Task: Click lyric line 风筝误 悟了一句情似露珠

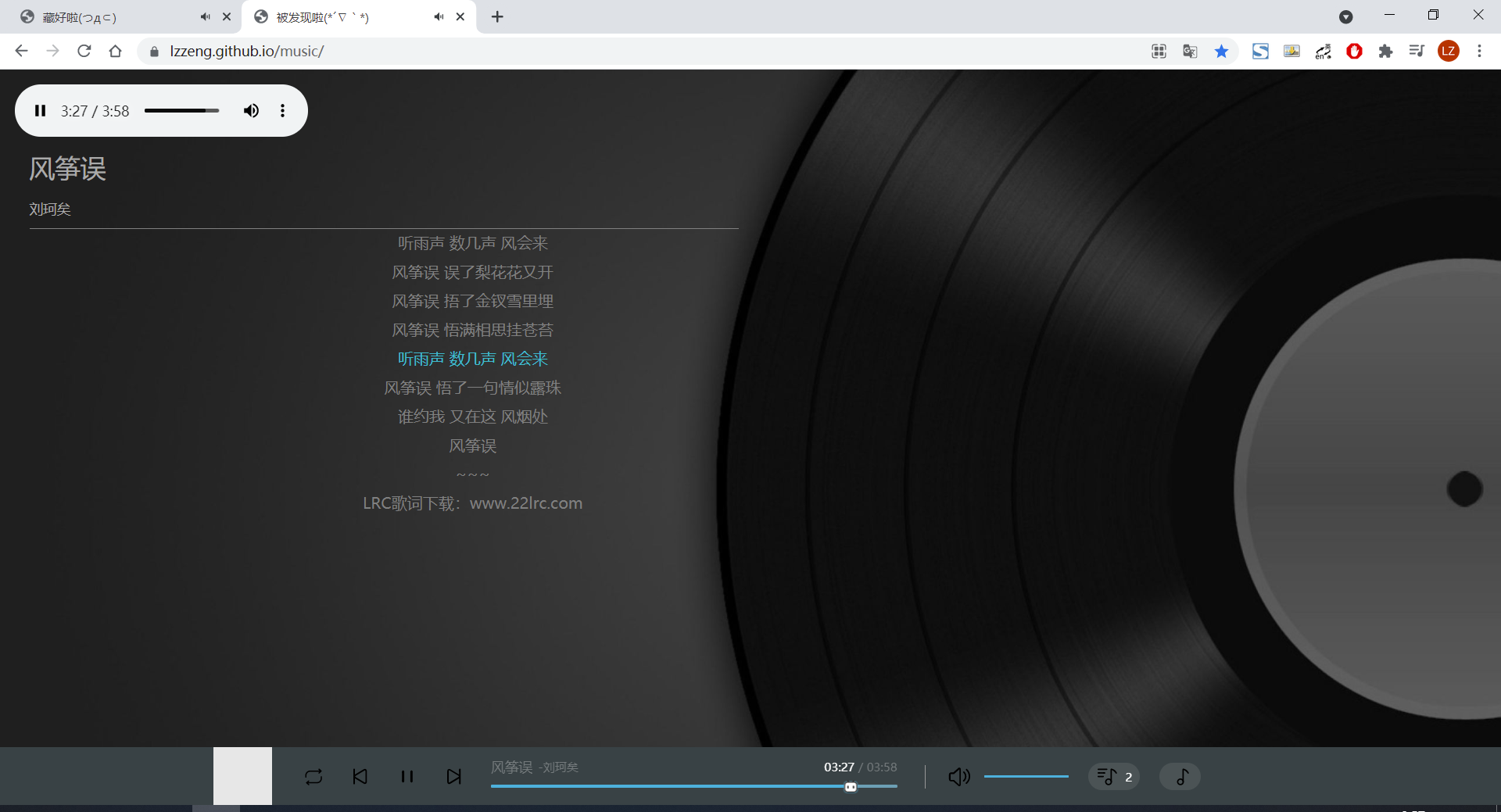Action: click(473, 388)
